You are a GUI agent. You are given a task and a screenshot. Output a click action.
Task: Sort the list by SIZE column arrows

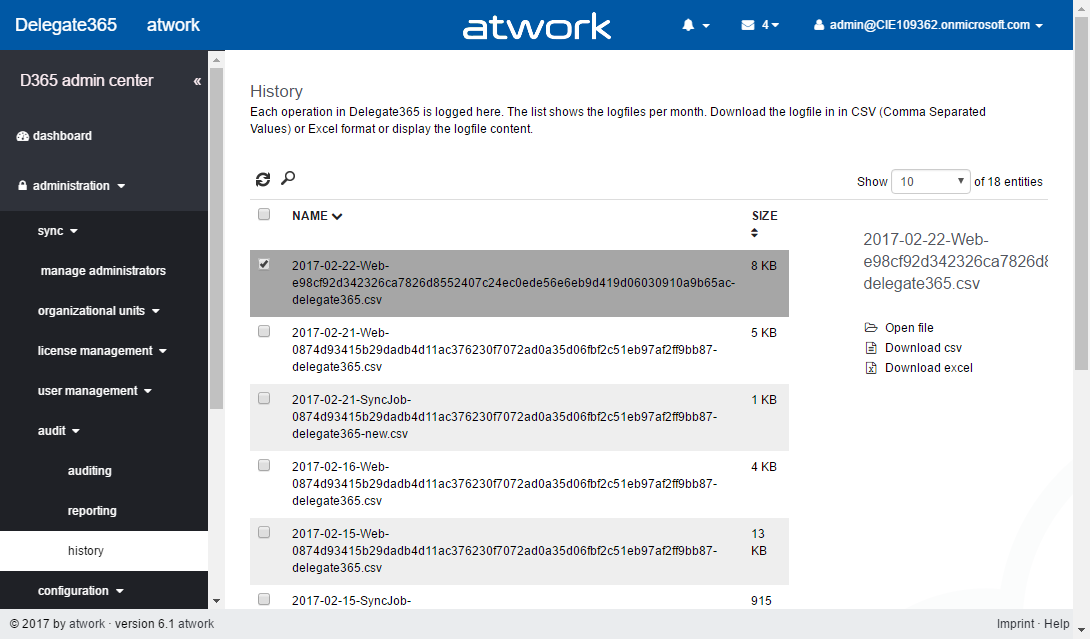[755, 233]
